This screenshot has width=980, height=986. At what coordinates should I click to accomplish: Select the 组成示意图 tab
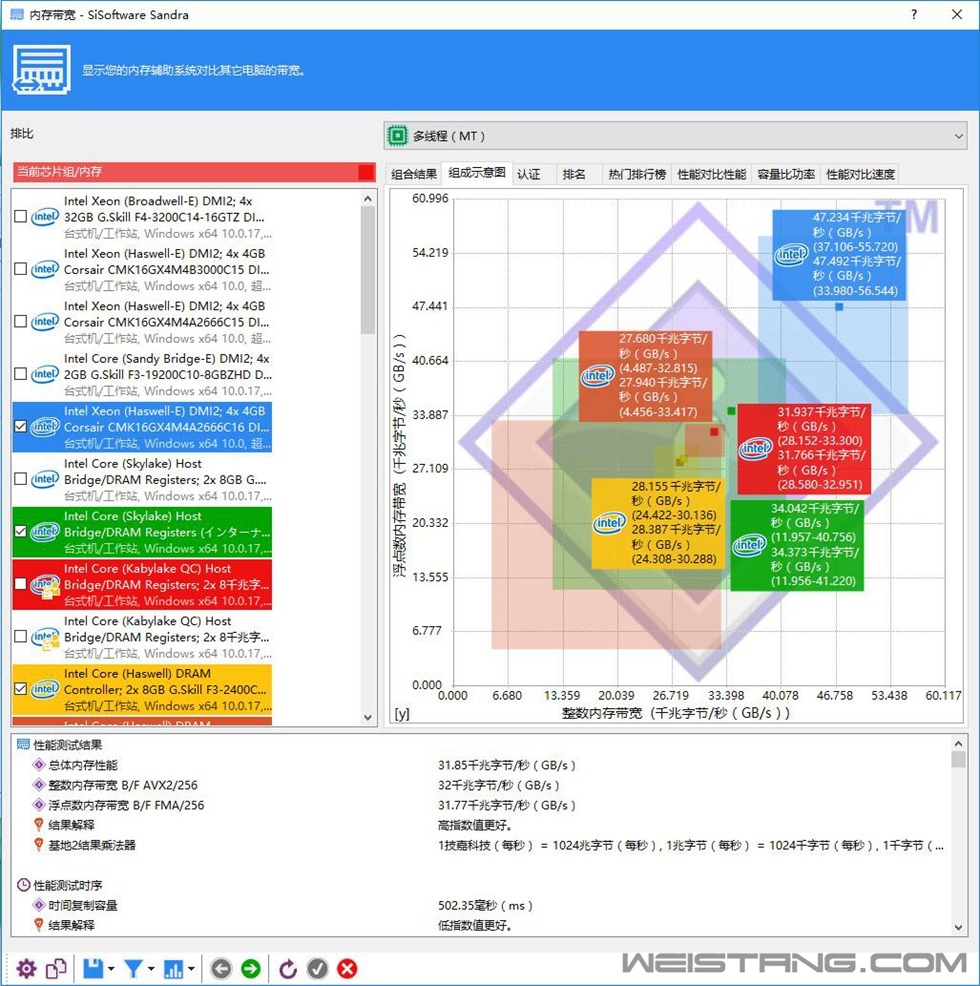pos(477,173)
